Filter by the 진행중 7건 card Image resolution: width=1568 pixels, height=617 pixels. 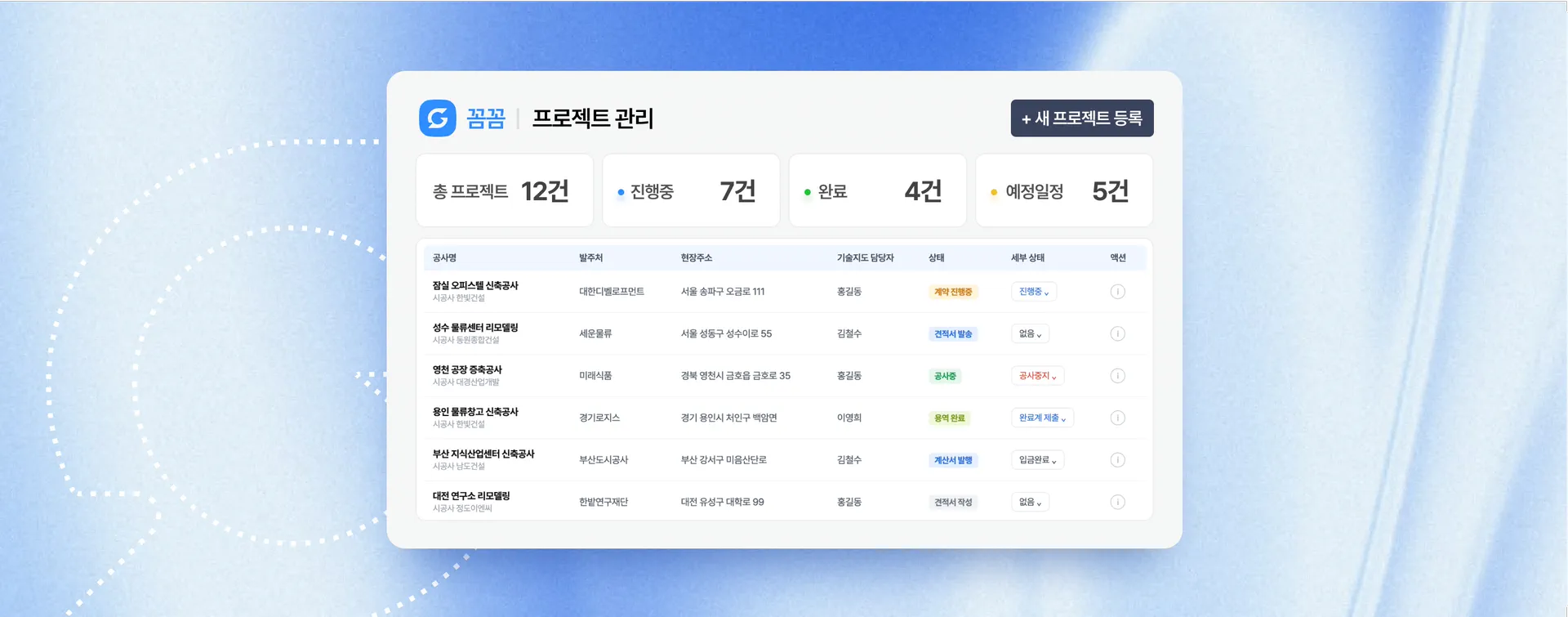[691, 190]
